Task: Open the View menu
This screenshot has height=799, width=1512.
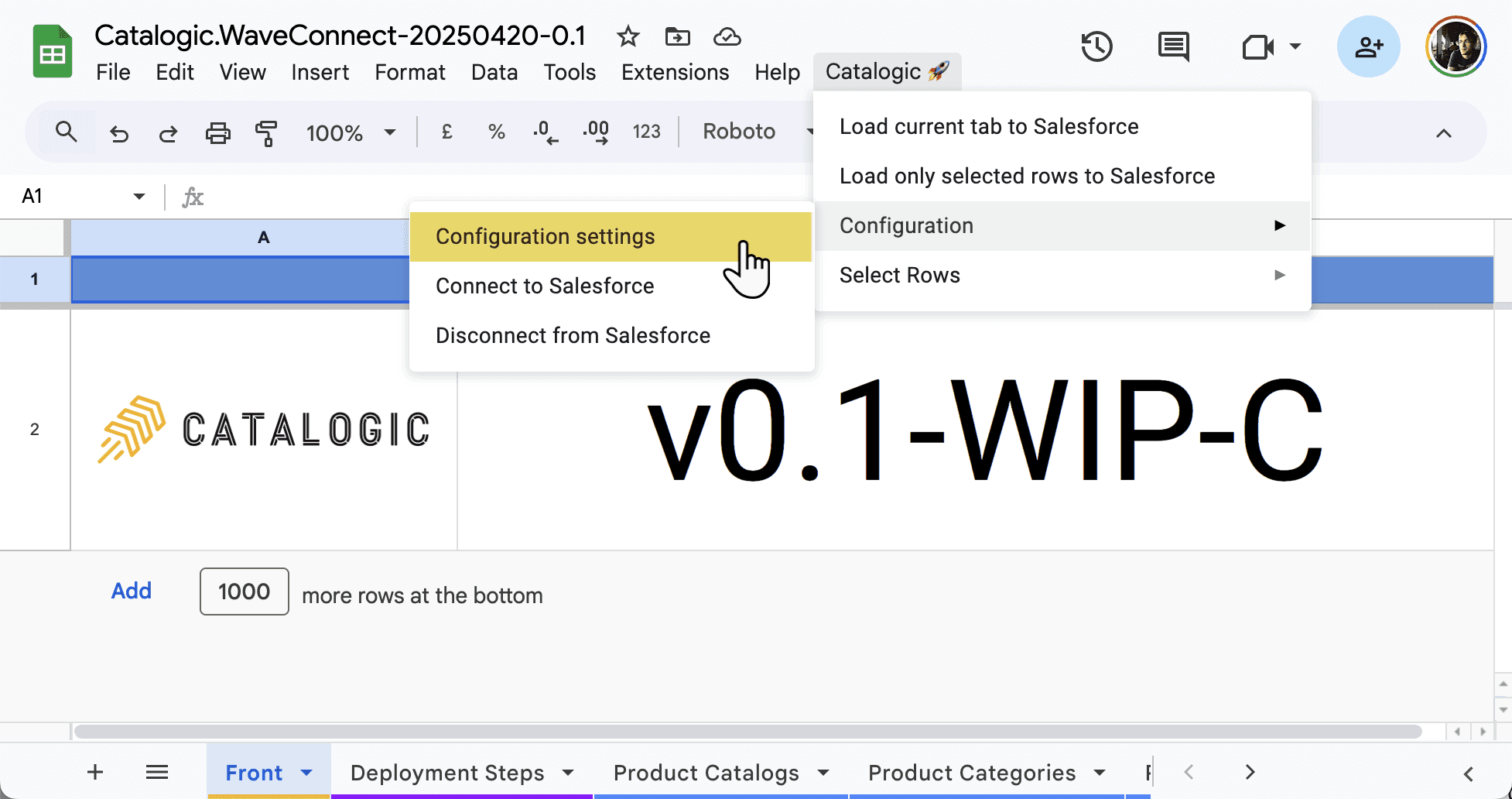Action: coord(243,72)
